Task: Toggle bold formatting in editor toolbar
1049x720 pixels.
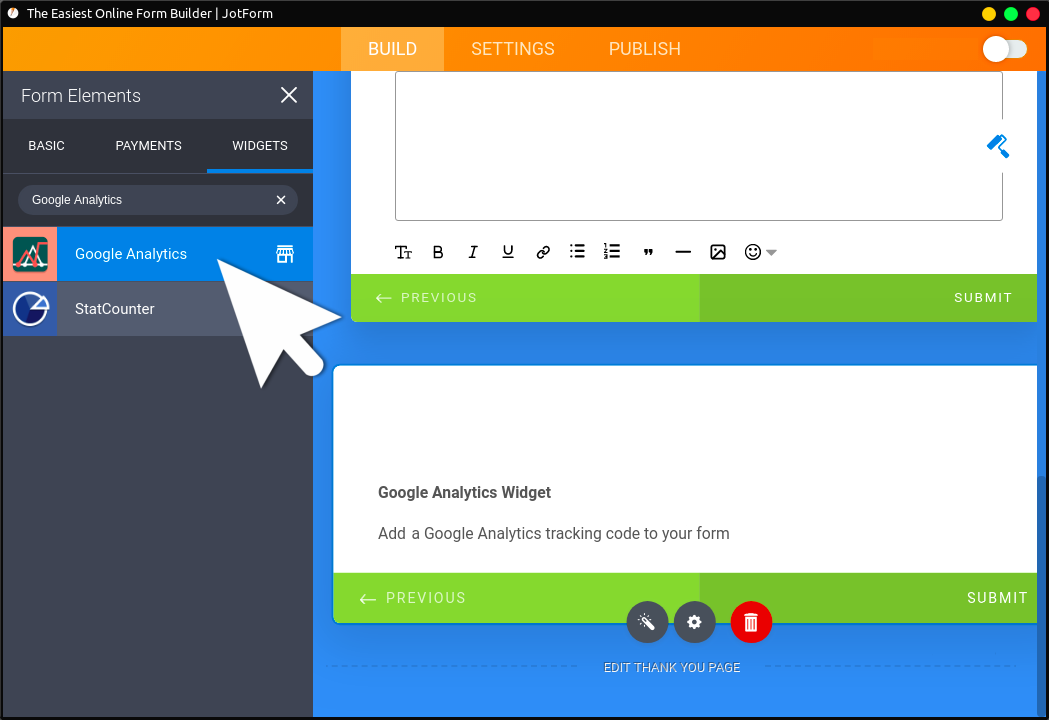Action: click(x=438, y=252)
